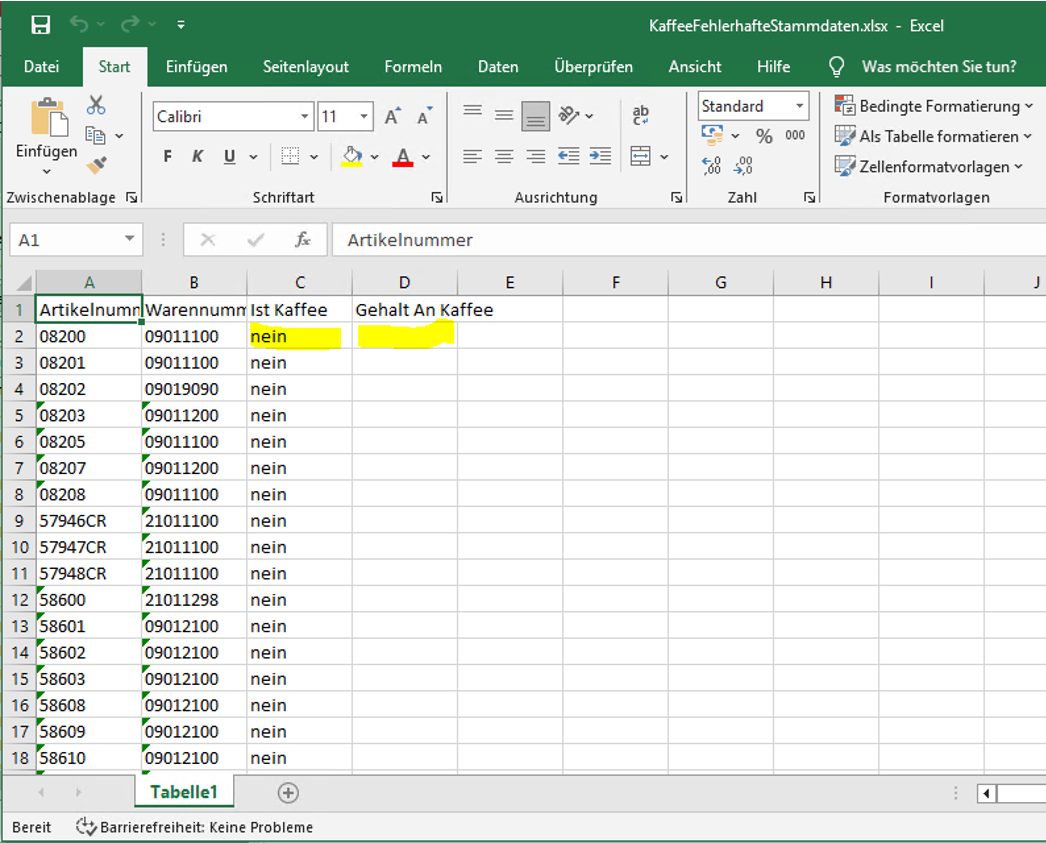Click the Percent Style icon
Viewport: 1046px width, 843px height.
coord(764,136)
